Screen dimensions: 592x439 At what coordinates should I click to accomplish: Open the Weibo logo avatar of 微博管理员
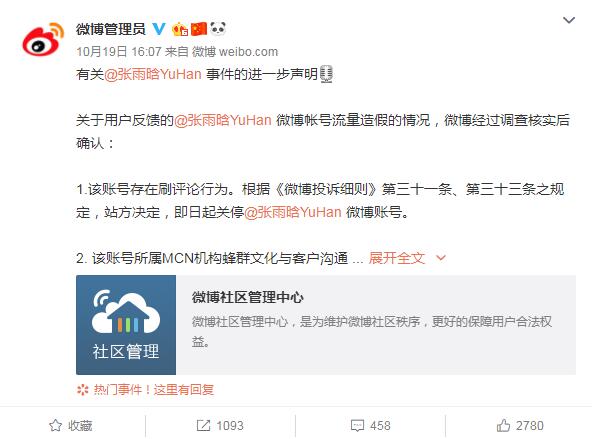[43, 40]
